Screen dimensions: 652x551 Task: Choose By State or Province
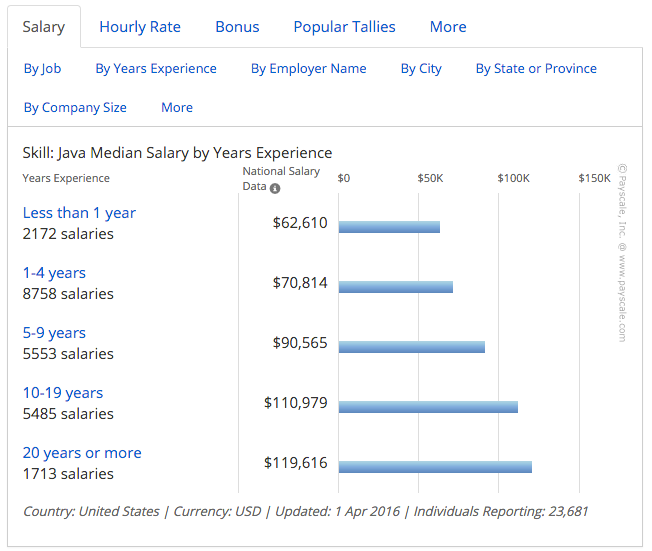click(536, 69)
